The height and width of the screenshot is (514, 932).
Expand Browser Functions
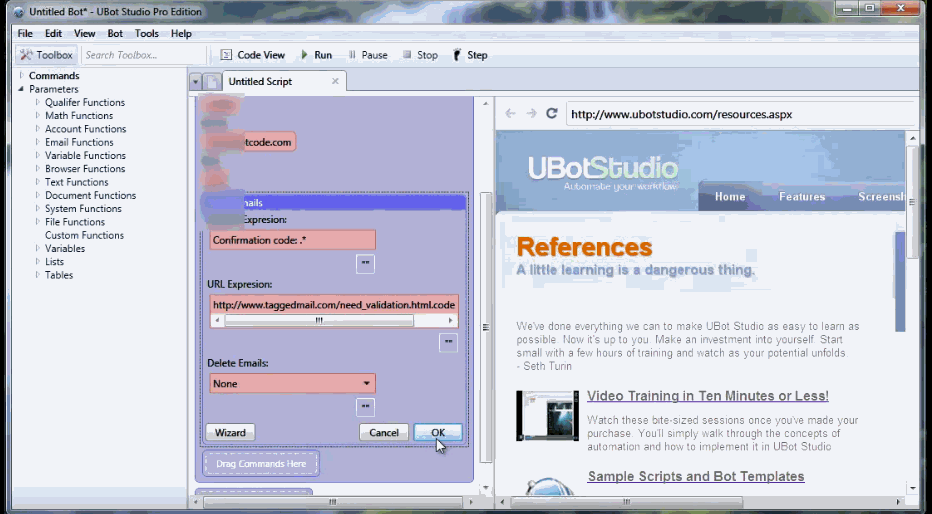point(37,169)
